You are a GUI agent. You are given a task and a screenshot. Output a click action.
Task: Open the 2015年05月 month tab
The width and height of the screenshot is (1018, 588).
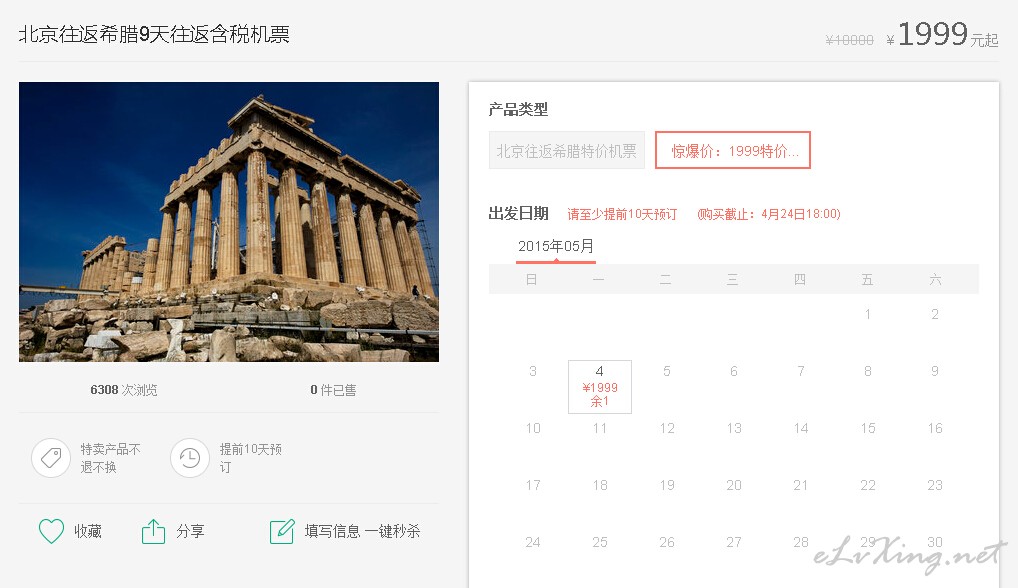tap(556, 247)
